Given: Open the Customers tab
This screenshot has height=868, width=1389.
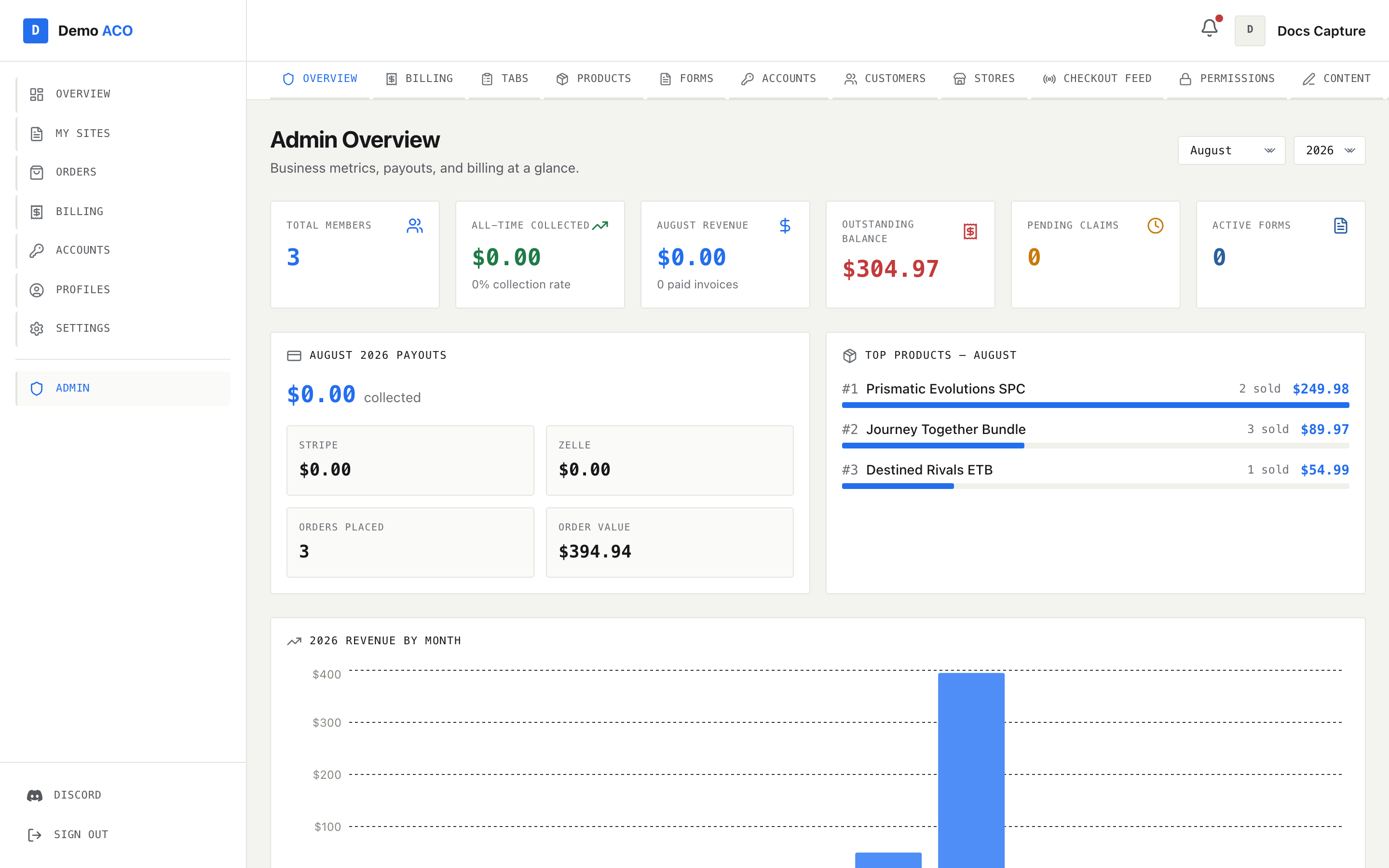Looking at the screenshot, I should click(885, 79).
